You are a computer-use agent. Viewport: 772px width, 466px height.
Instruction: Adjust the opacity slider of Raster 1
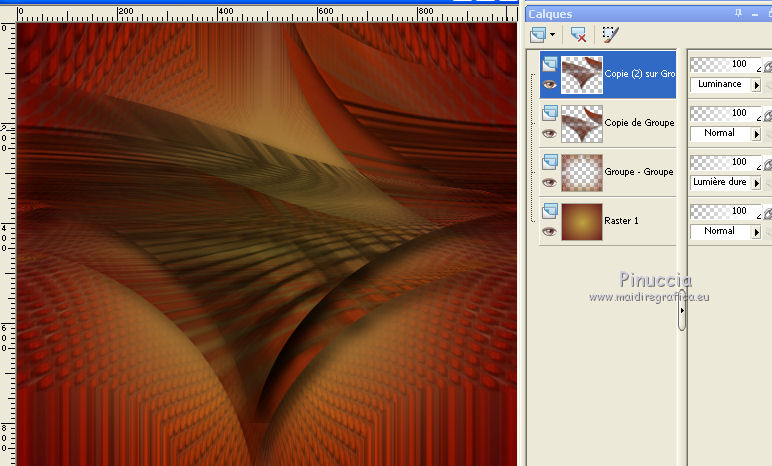725,211
